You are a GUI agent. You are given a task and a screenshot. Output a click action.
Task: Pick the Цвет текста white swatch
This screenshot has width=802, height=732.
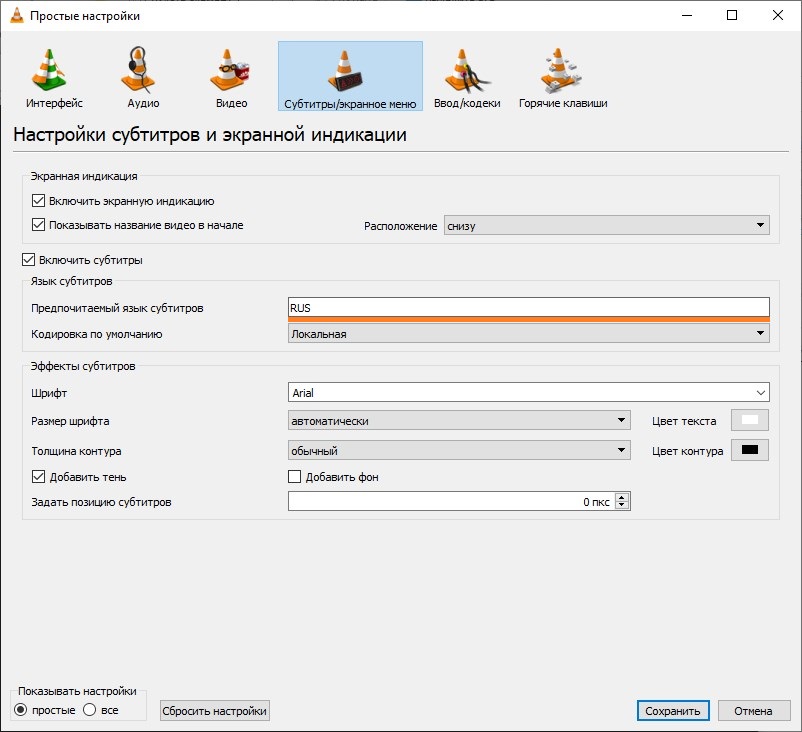(x=750, y=421)
